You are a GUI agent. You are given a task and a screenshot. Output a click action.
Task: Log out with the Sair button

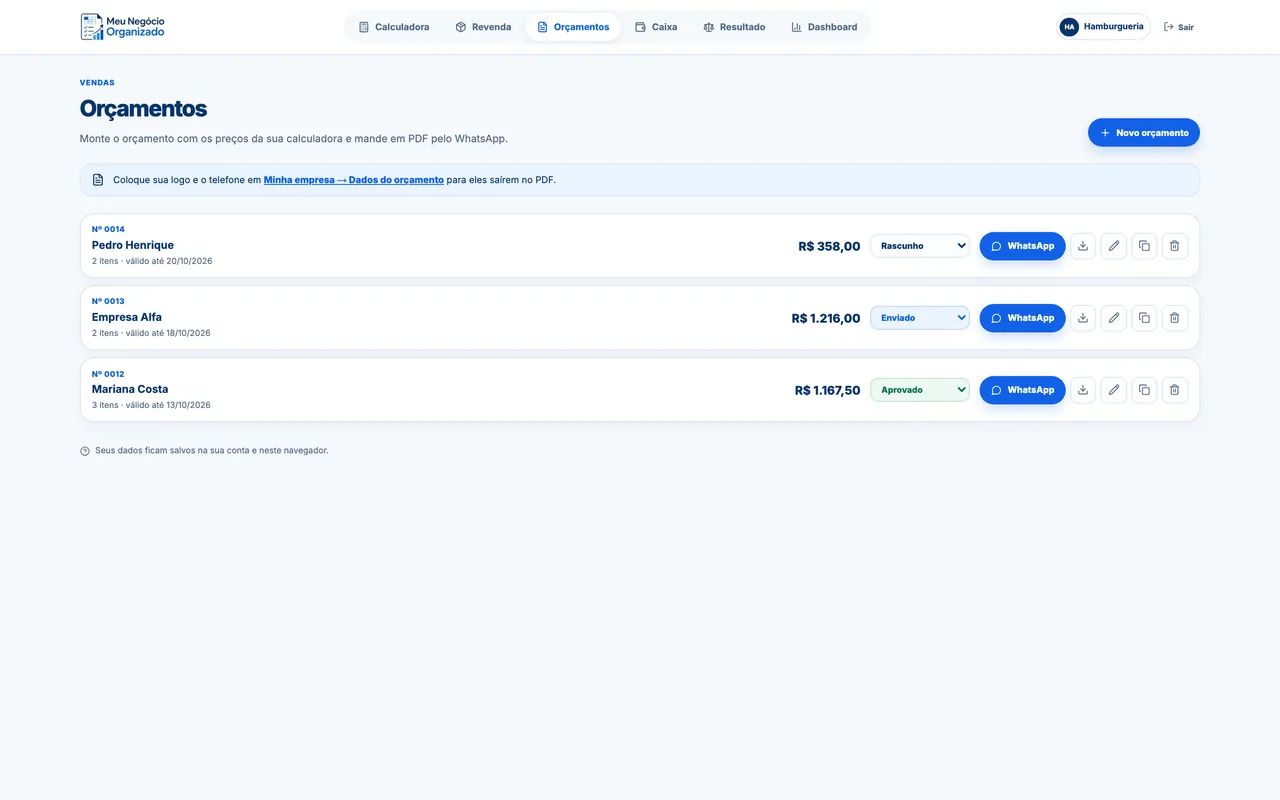pos(1179,27)
